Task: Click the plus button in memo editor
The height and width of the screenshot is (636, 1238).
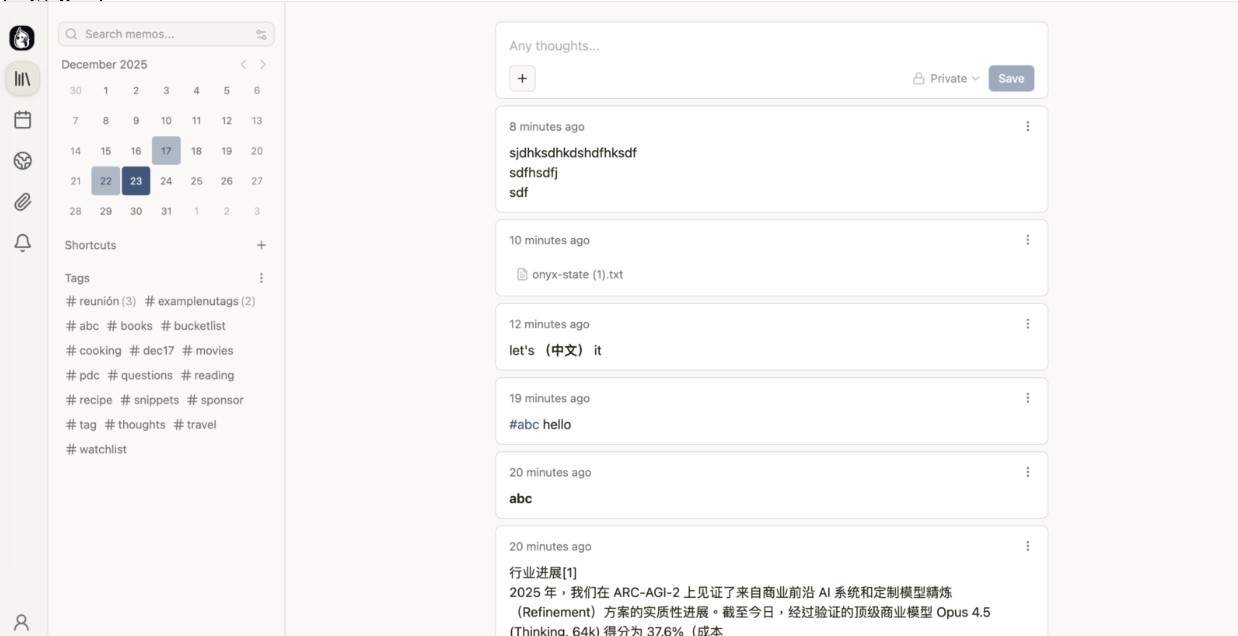Action: click(x=522, y=78)
